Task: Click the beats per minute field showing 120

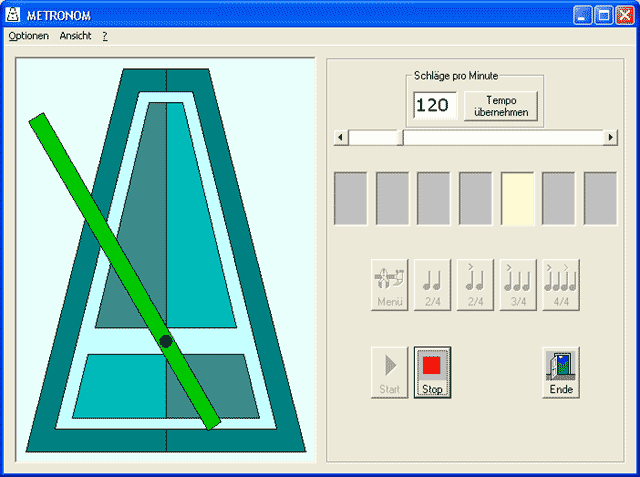Action: 435,105
